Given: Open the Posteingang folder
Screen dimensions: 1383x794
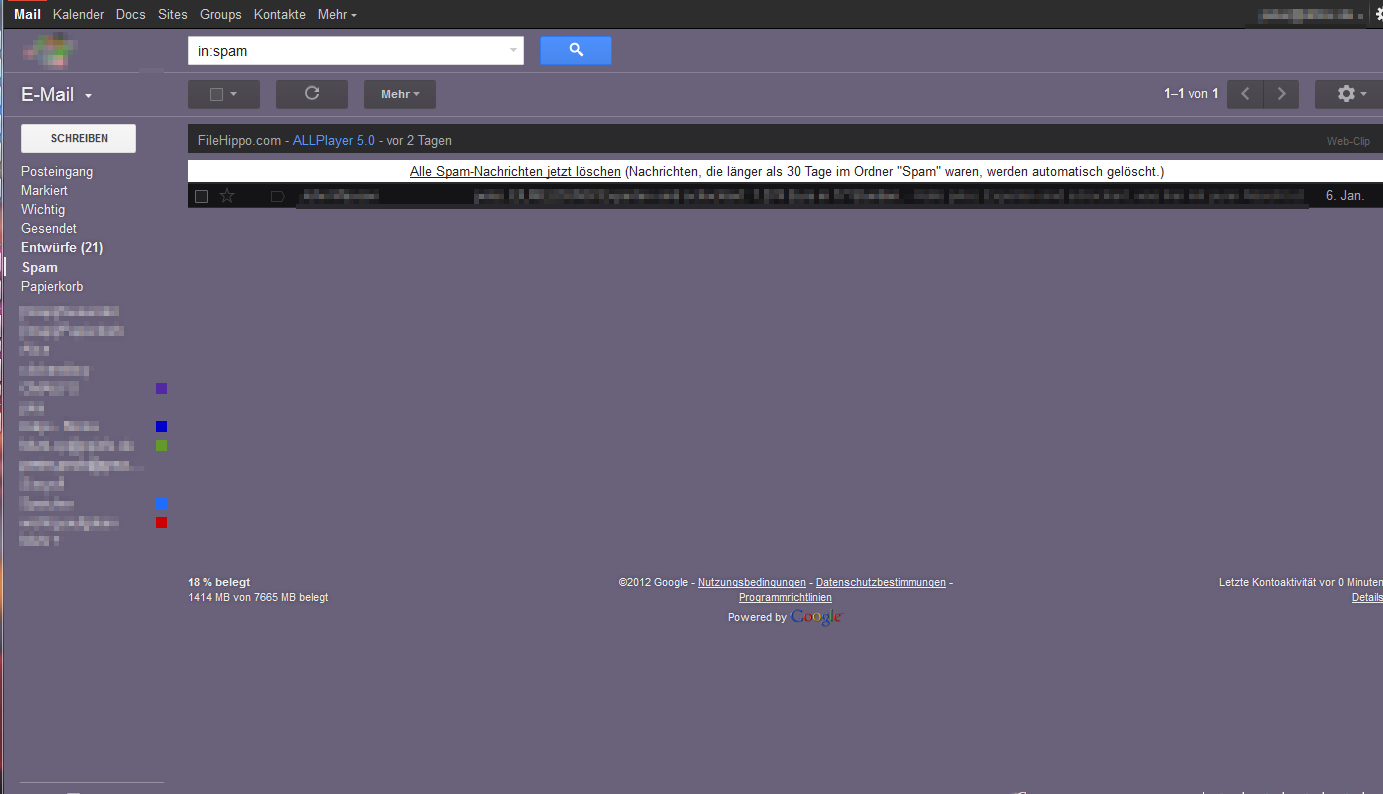Looking at the screenshot, I should coord(57,172).
